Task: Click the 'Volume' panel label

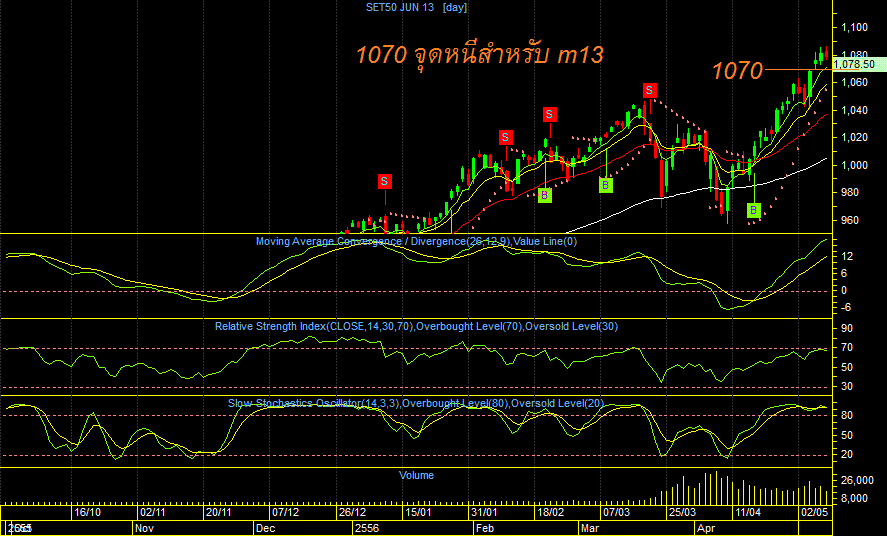Action: [x=416, y=476]
